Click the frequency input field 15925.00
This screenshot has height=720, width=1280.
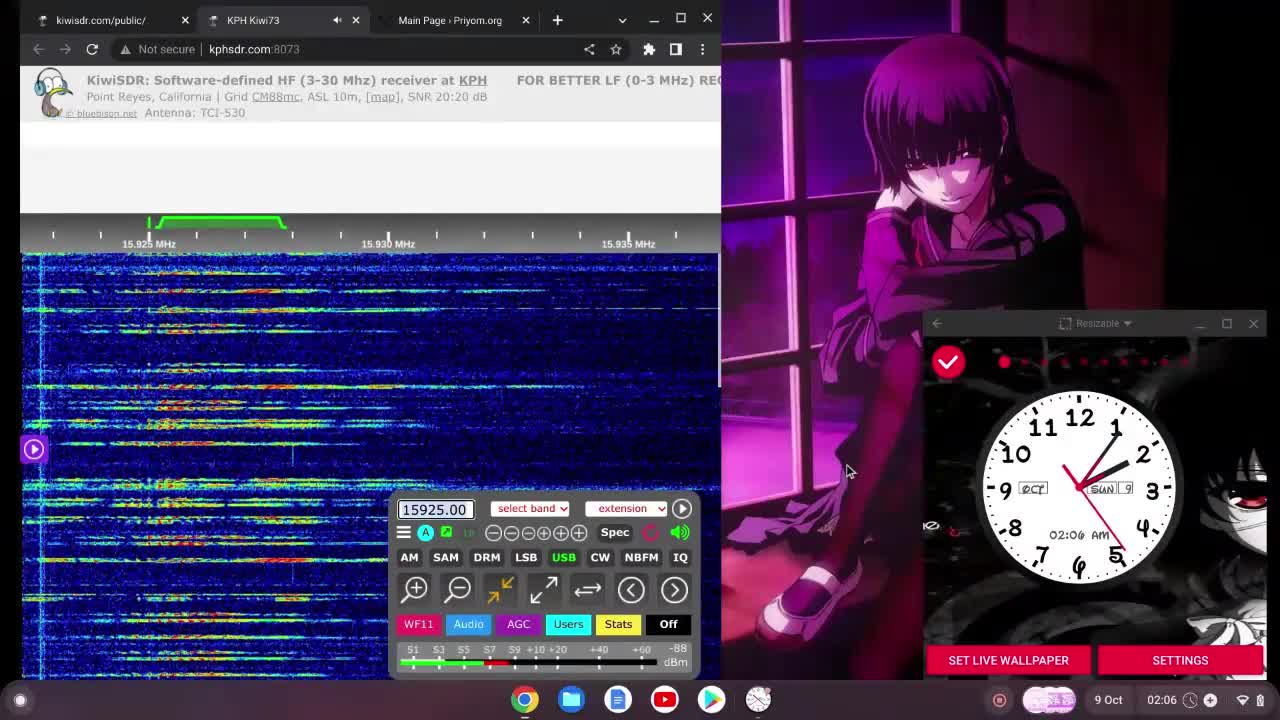(x=435, y=509)
